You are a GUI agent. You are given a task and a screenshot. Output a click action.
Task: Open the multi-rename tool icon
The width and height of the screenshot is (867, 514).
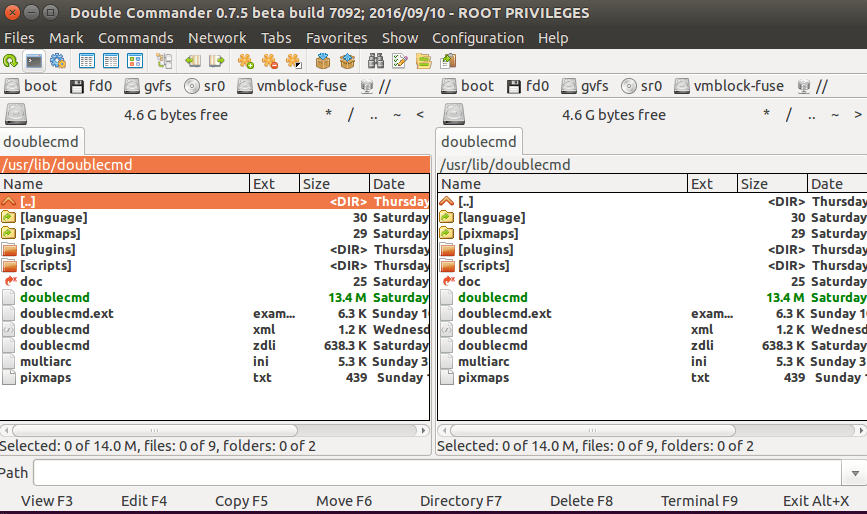pos(400,61)
